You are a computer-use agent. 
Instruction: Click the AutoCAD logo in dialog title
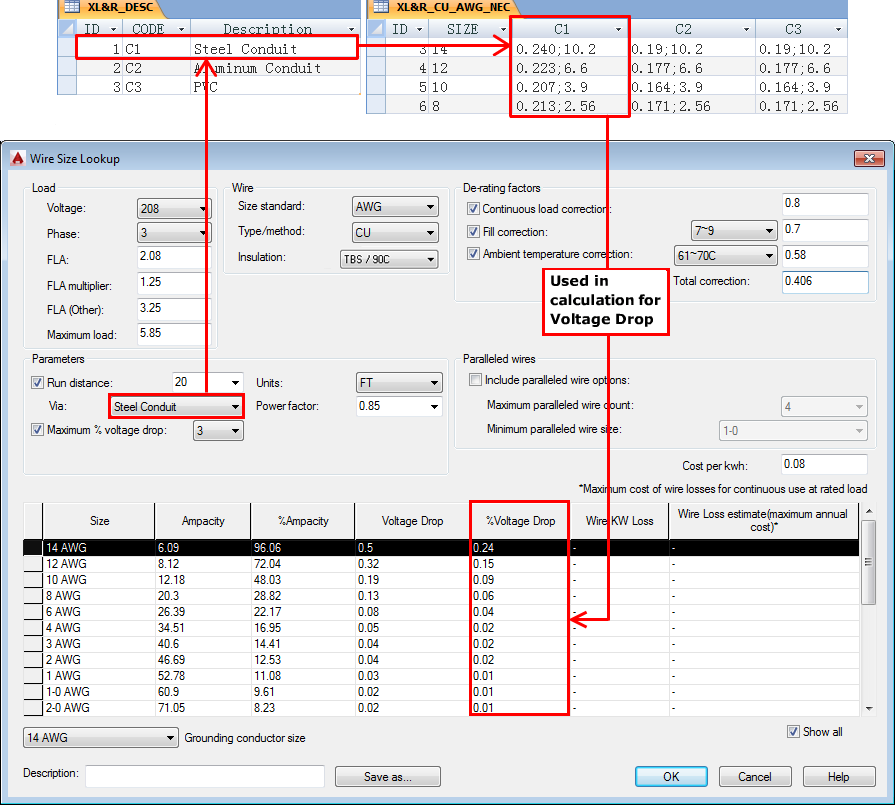click(x=18, y=158)
